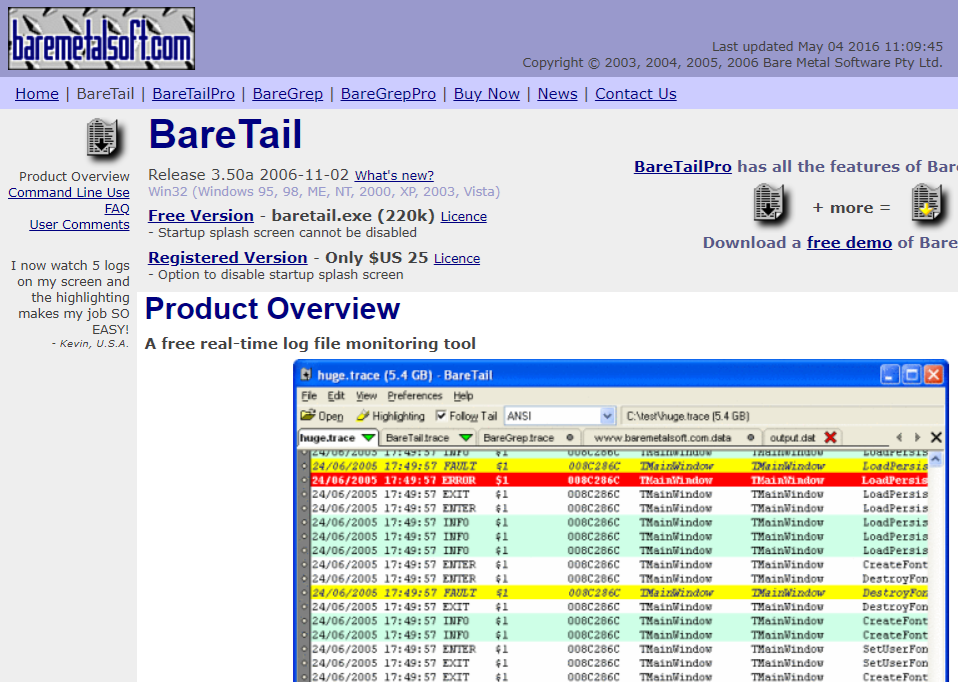Toggle the Follow Tail checkbox
958x682 pixels.
(x=441, y=416)
